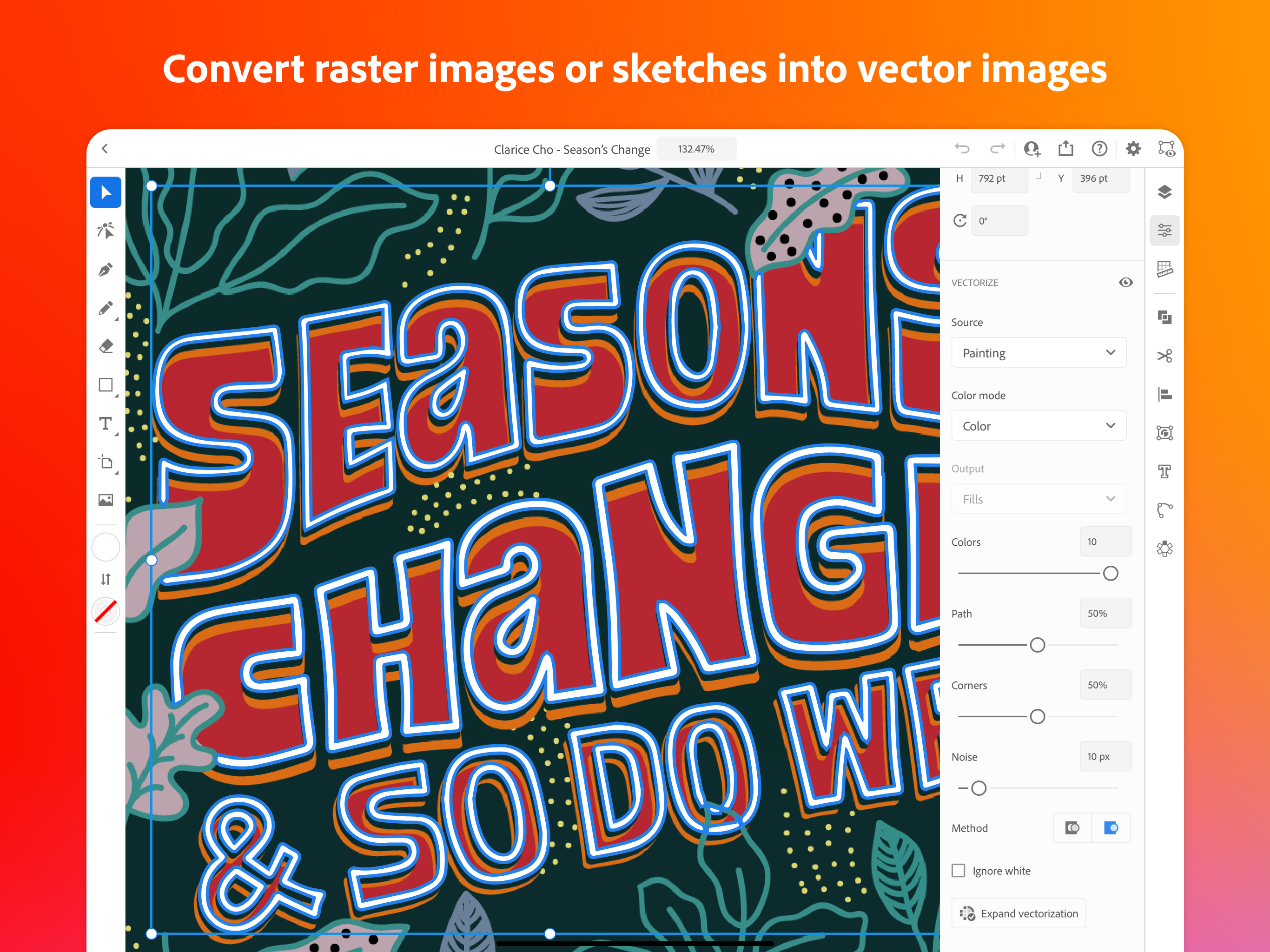The image size is (1270, 952).
Task: Open the help question mark icon
Action: (1099, 149)
